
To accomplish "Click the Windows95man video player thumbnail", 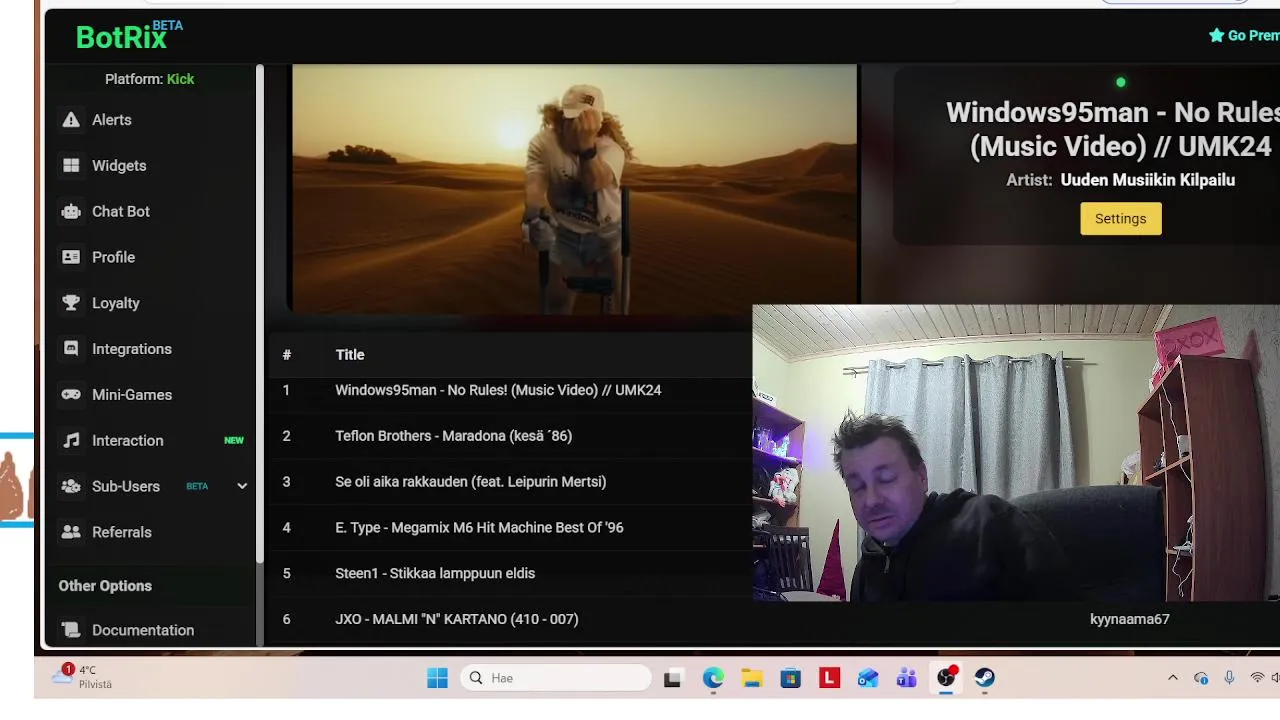I will tap(575, 190).
